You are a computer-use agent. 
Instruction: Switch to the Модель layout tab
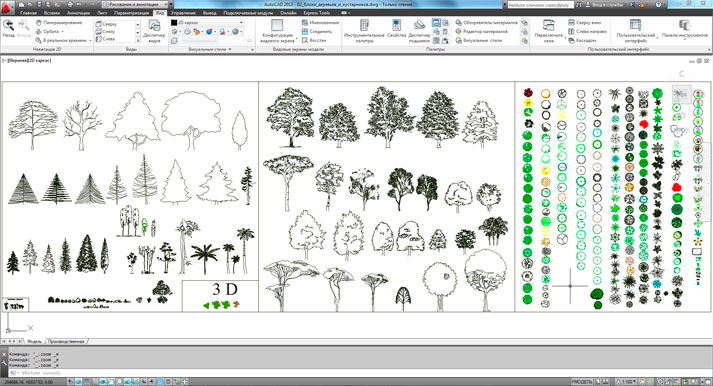tap(34, 341)
